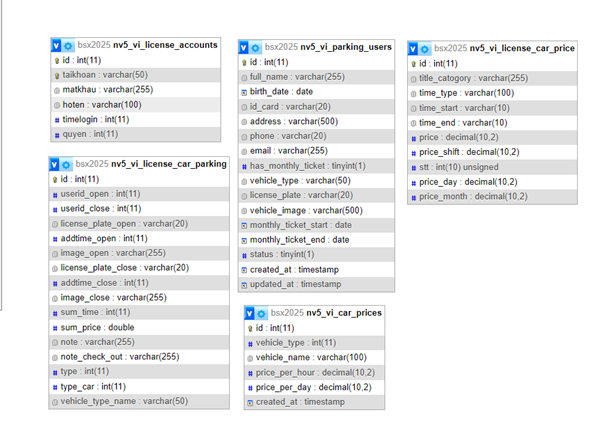Select has_monthly_ticket tinyint(1) field
The height and width of the screenshot is (432, 605).
coord(307,166)
